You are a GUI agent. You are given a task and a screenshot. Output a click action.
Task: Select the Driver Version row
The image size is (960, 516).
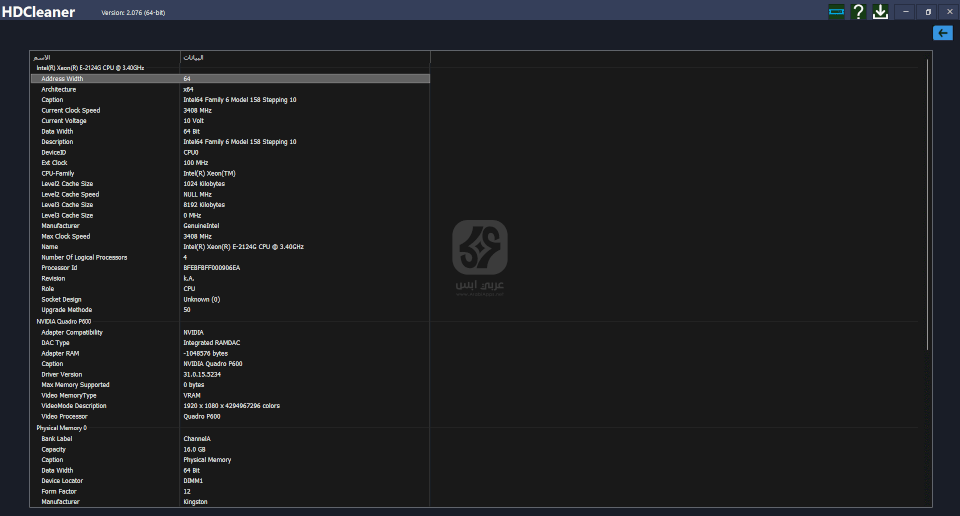pos(62,374)
